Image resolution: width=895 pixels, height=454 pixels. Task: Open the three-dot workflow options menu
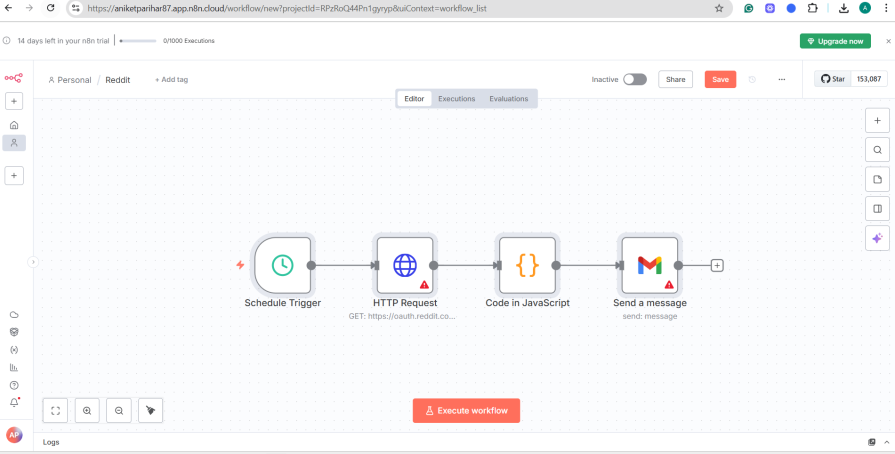pyautogui.click(x=782, y=79)
